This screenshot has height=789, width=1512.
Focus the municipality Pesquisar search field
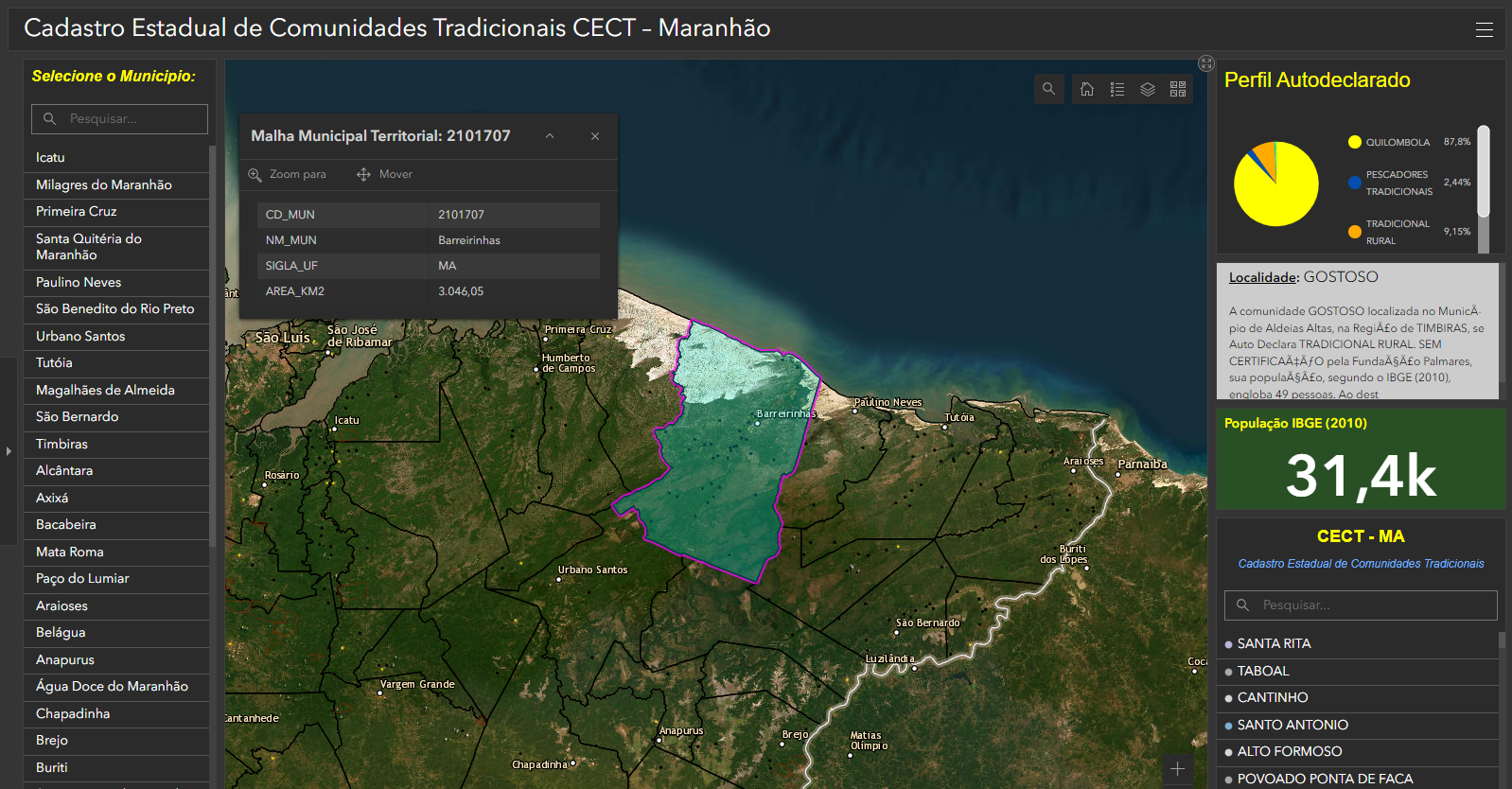119,118
